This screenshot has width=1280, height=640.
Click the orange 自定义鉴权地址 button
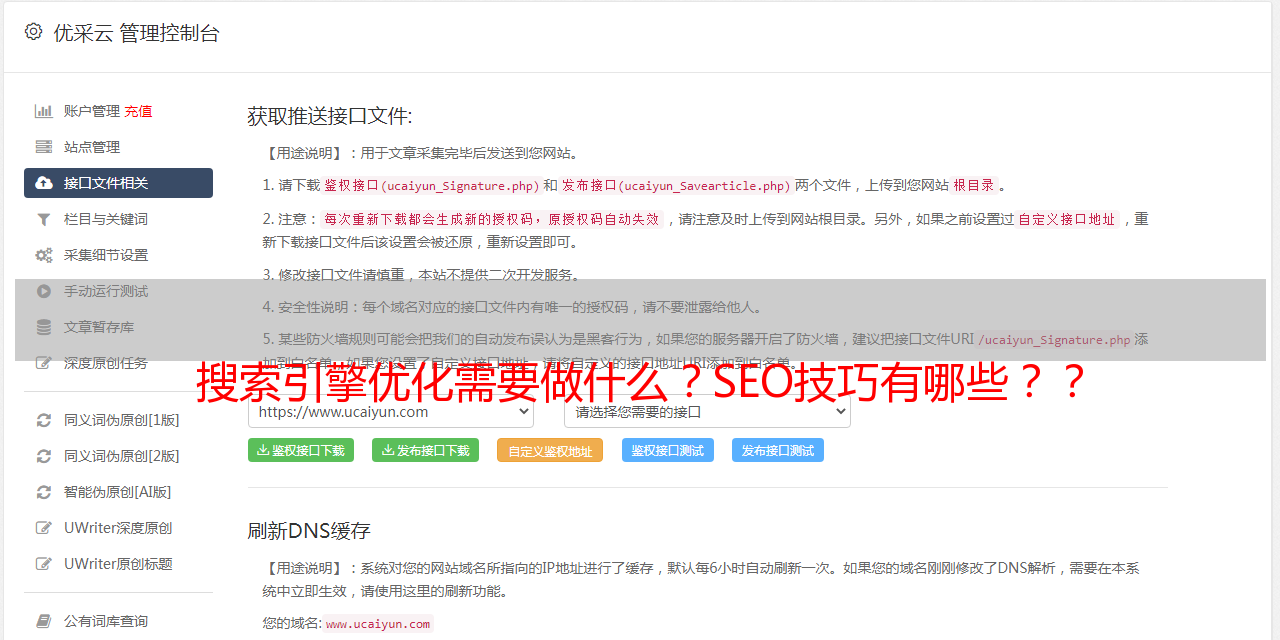(550, 450)
